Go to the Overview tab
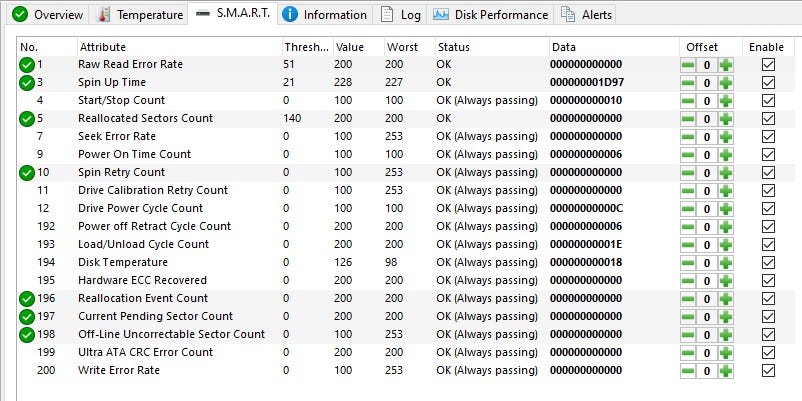Viewport: 802px width, 401px height. pos(48,15)
